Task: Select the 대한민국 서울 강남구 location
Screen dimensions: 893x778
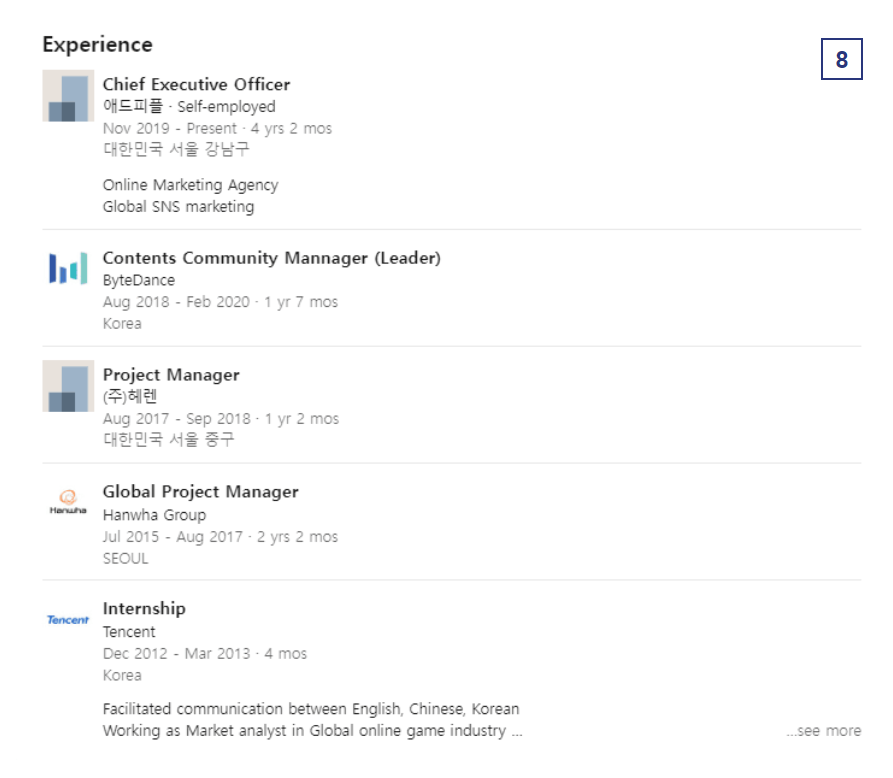Action: [x=176, y=149]
